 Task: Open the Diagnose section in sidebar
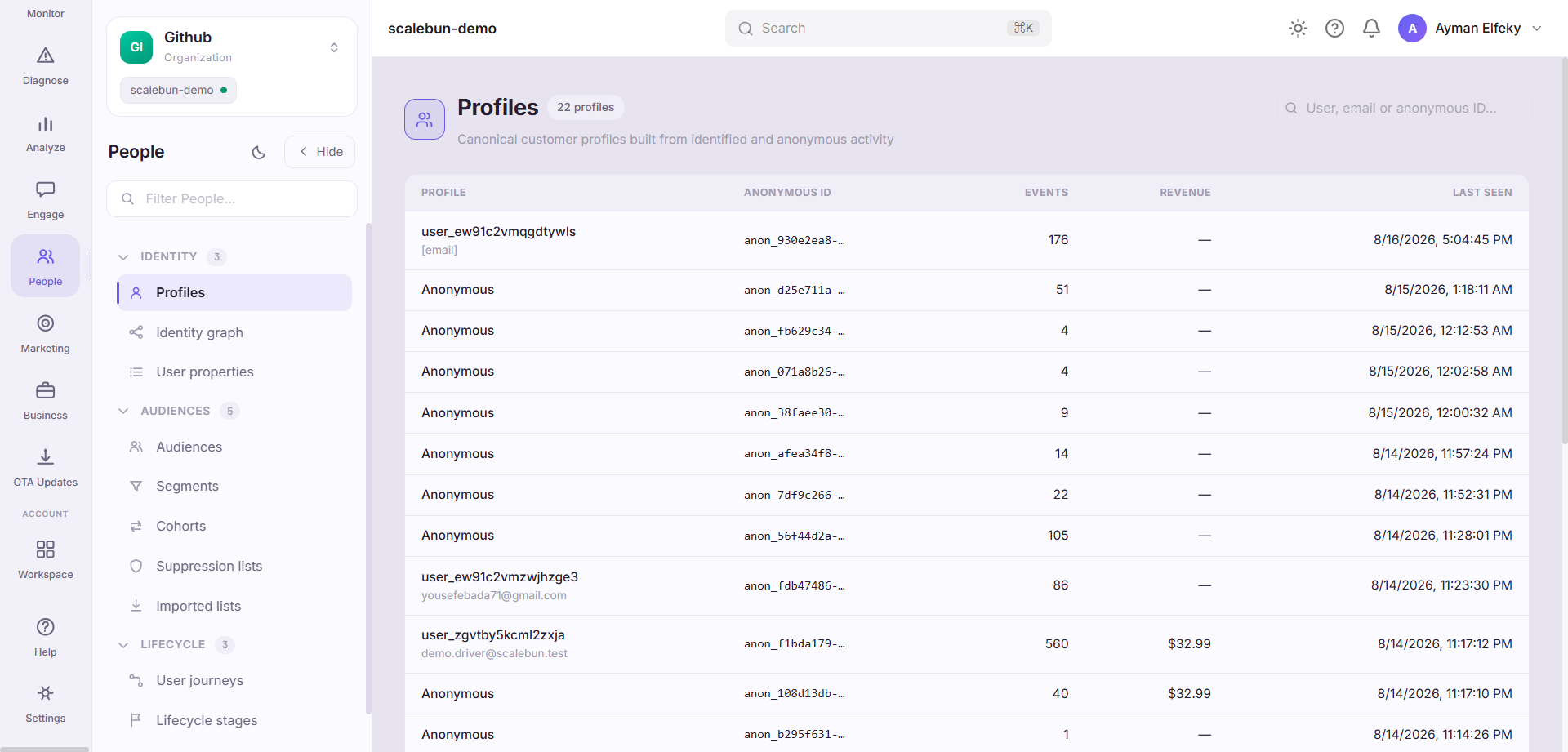pos(46,66)
